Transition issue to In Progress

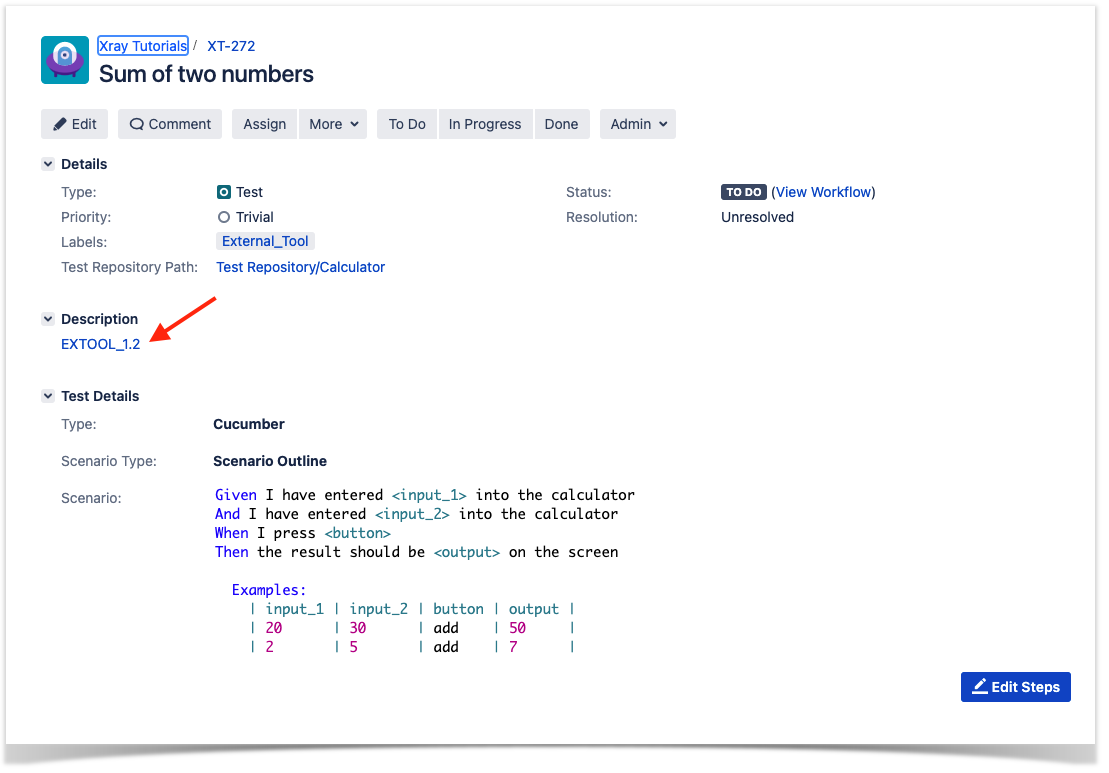point(485,124)
